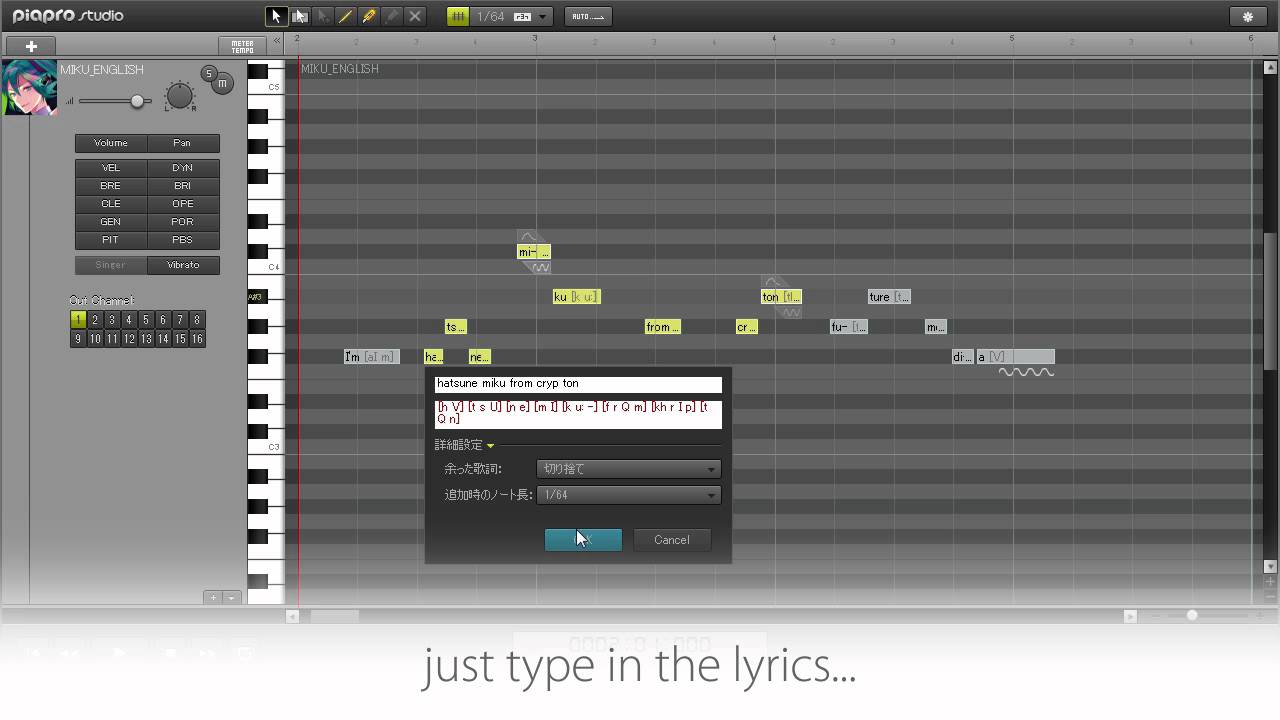Collapse track panel with double chevron
The height and width of the screenshot is (720, 1280).
(x=277, y=41)
